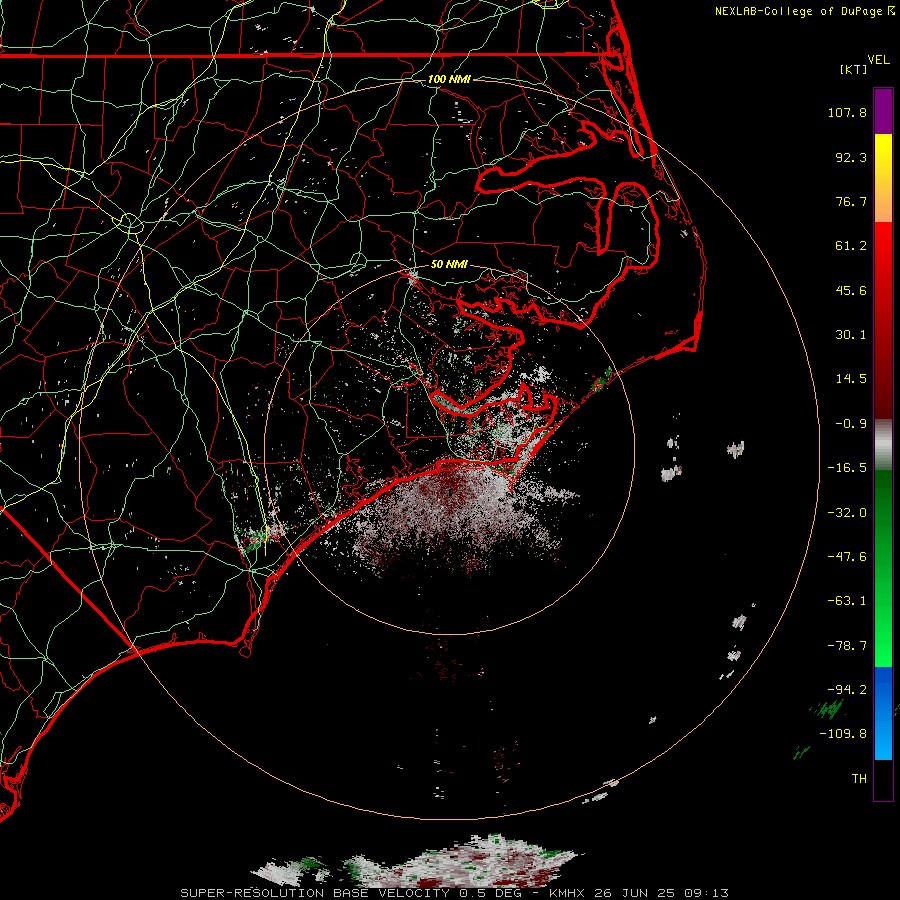Select the 14.5 scale value
The height and width of the screenshot is (900, 900).
click(851, 379)
